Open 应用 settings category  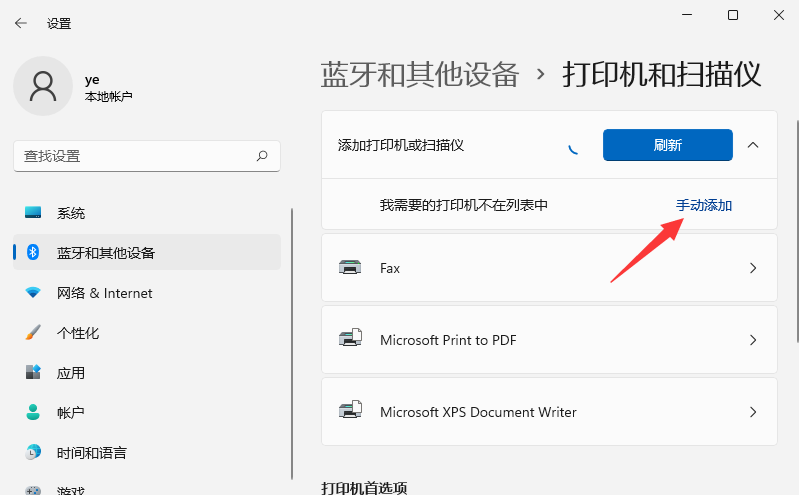147,372
